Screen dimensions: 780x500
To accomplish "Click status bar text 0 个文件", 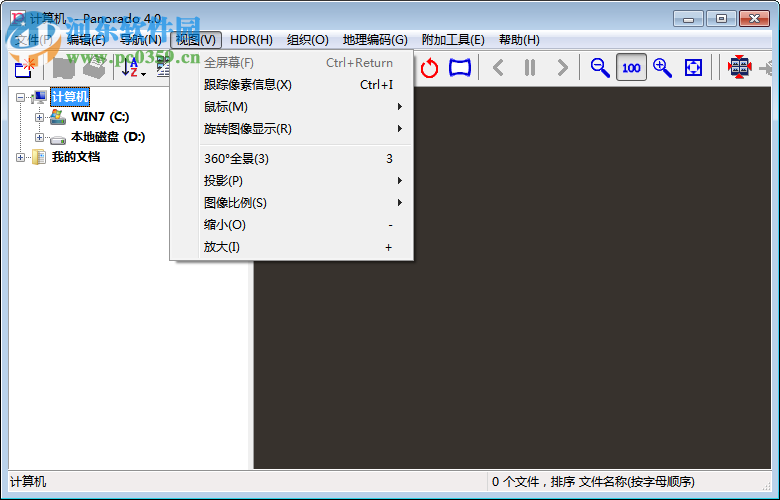I will point(515,482).
